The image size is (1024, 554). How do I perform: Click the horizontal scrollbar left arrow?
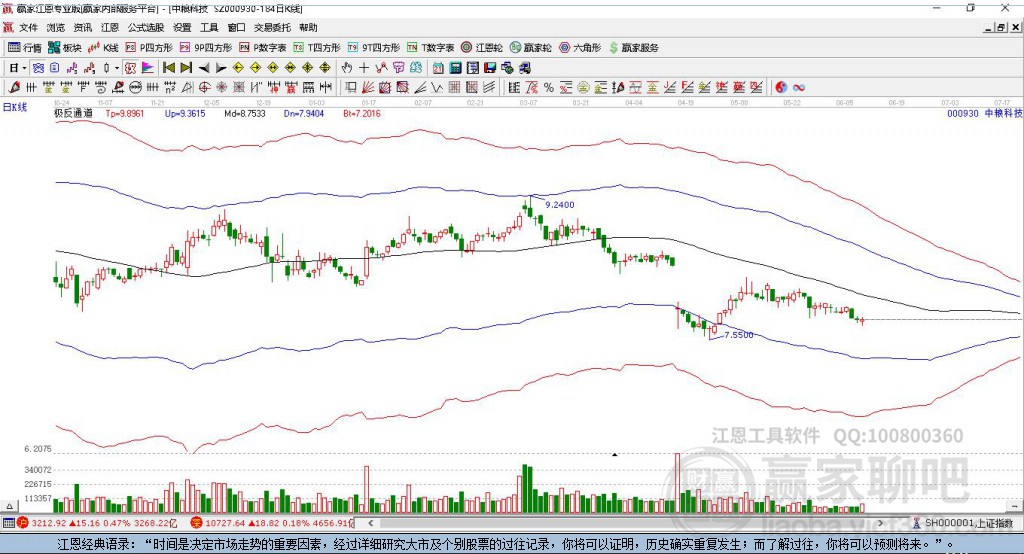click(x=371, y=523)
